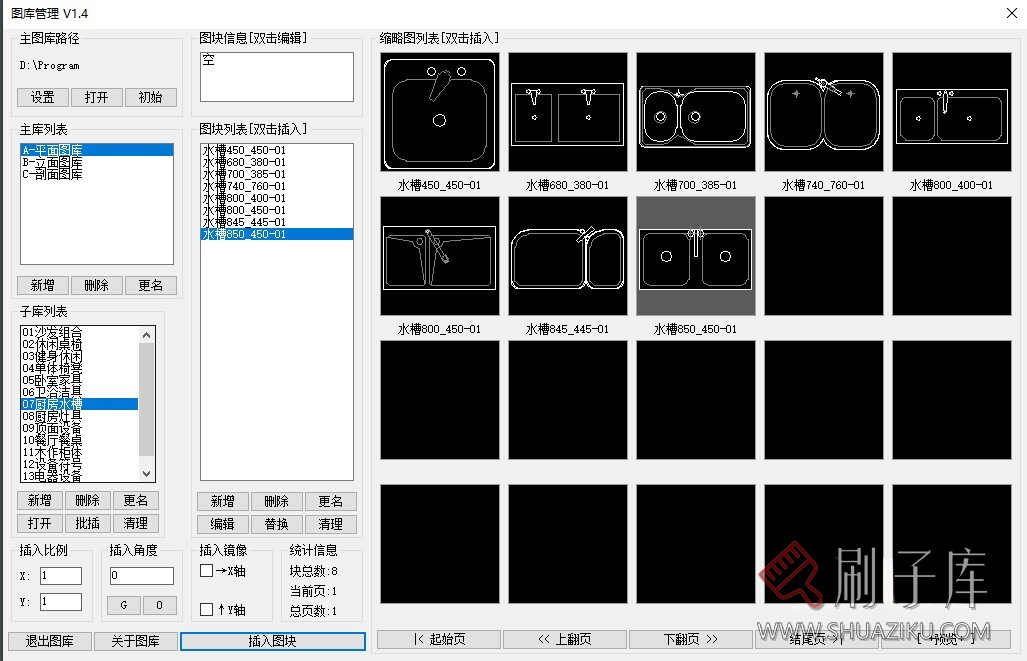Screen dimensions: 1027x661
Task: Select the 水槽450_450-01 sink thumbnail
Action: point(438,110)
